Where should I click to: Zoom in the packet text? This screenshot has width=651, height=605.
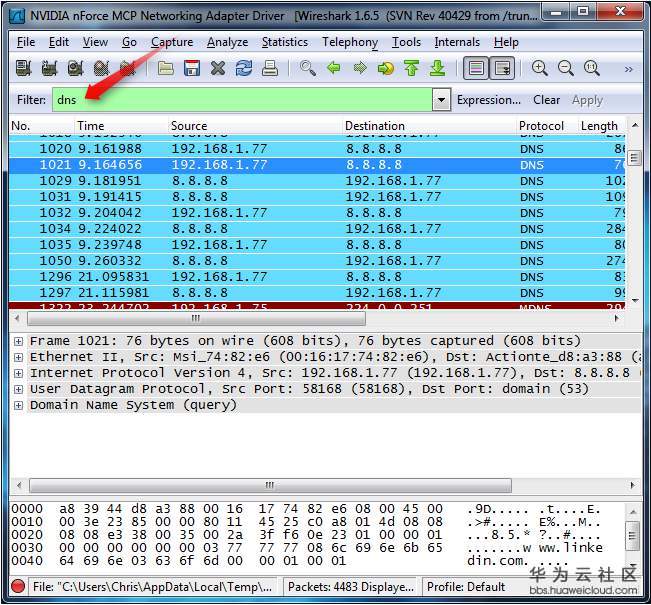pos(539,68)
